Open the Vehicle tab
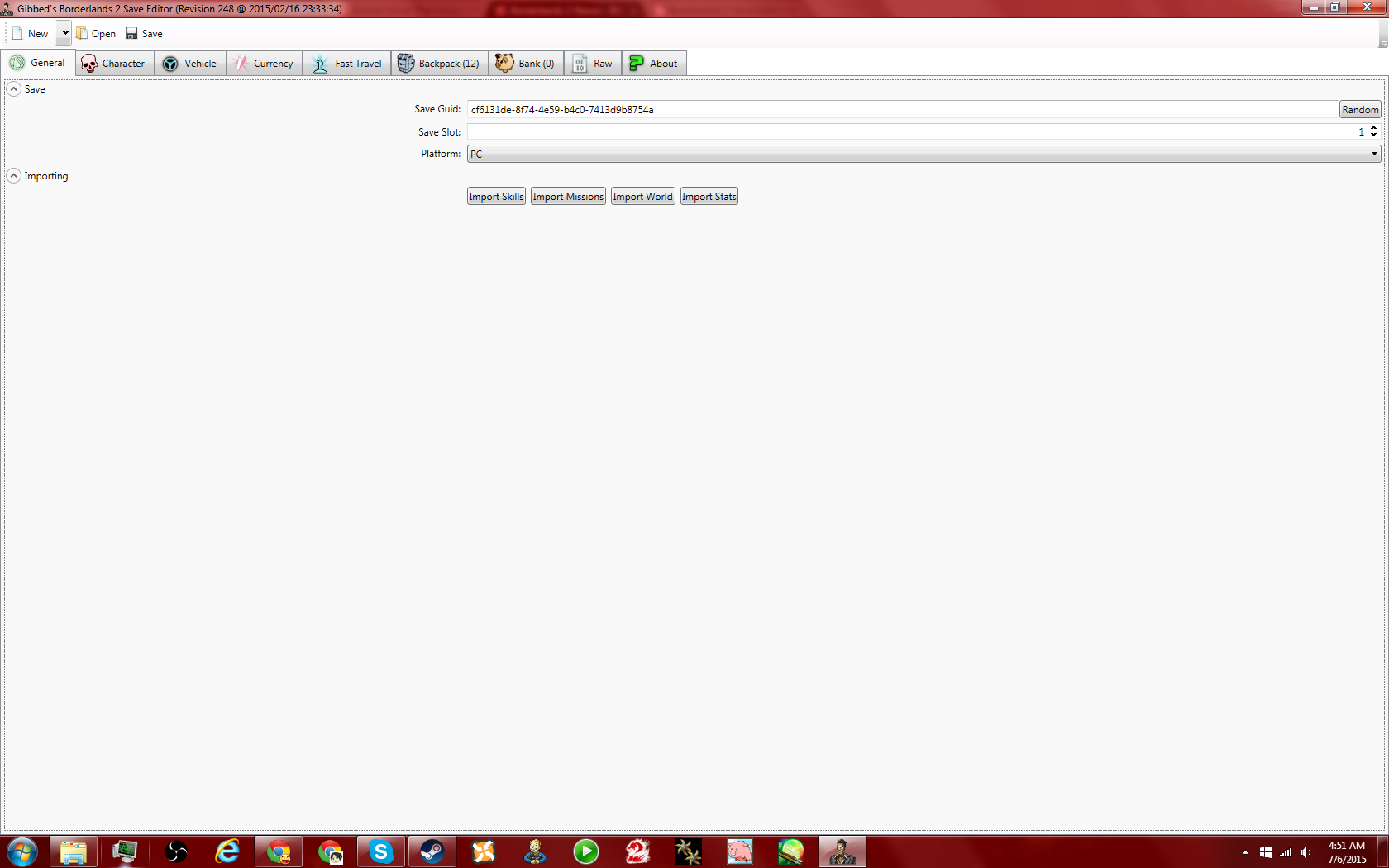Viewport: 1389px width, 868px height. pyautogui.click(x=190, y=64)
